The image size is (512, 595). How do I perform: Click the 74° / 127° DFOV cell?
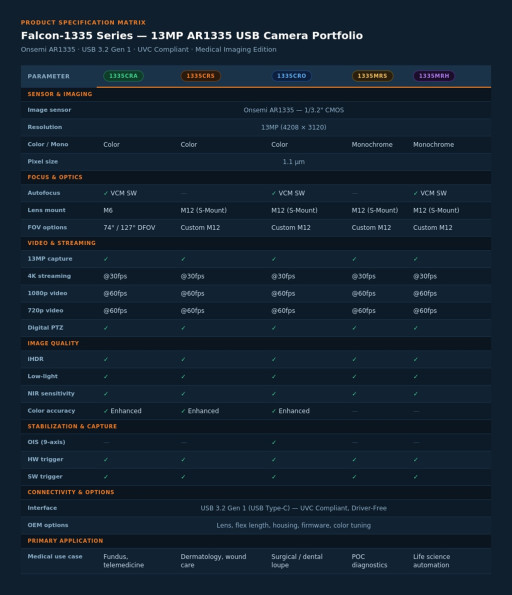[129, 228]
